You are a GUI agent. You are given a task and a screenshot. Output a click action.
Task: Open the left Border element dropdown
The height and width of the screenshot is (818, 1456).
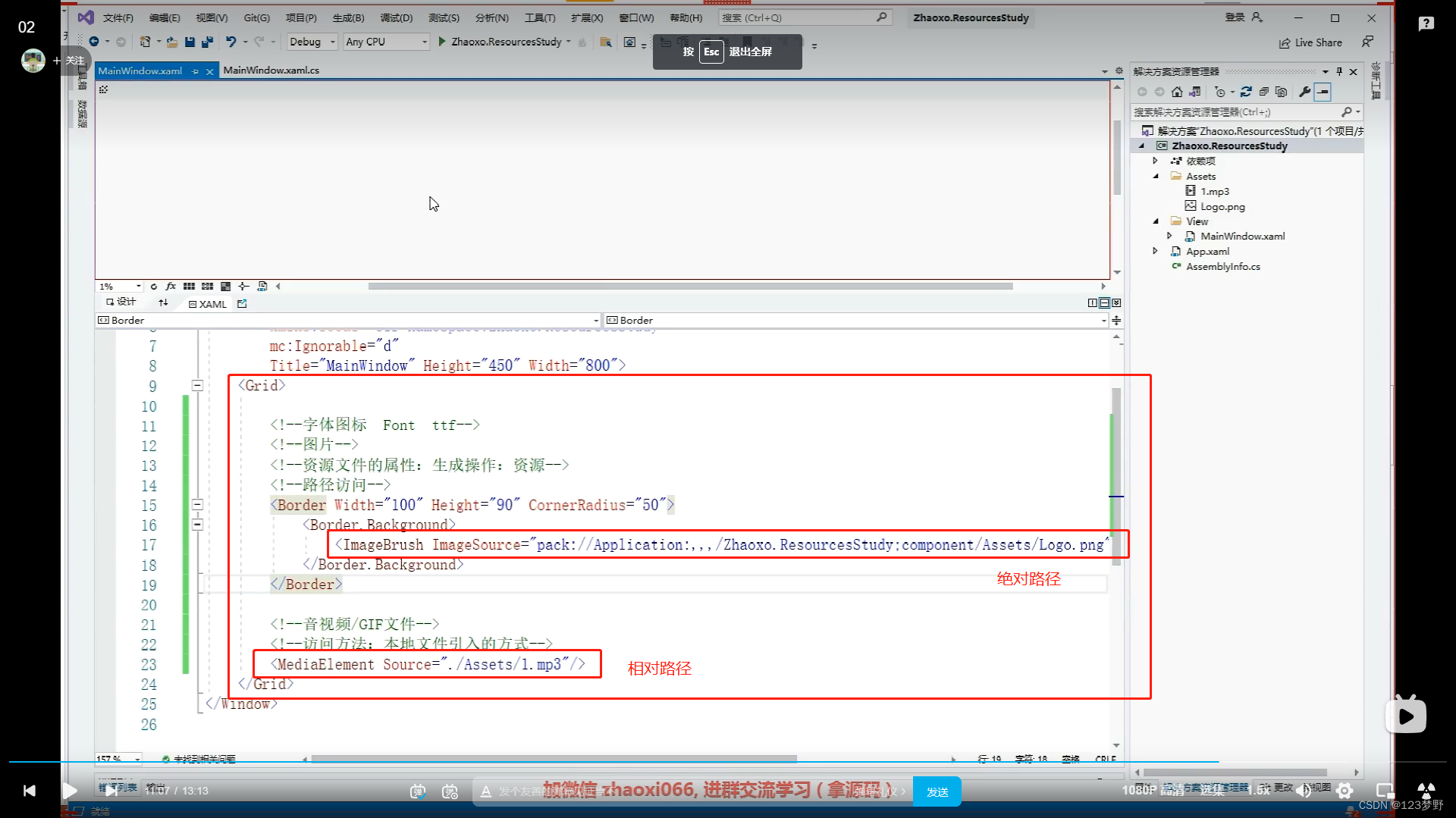[348, 320]
